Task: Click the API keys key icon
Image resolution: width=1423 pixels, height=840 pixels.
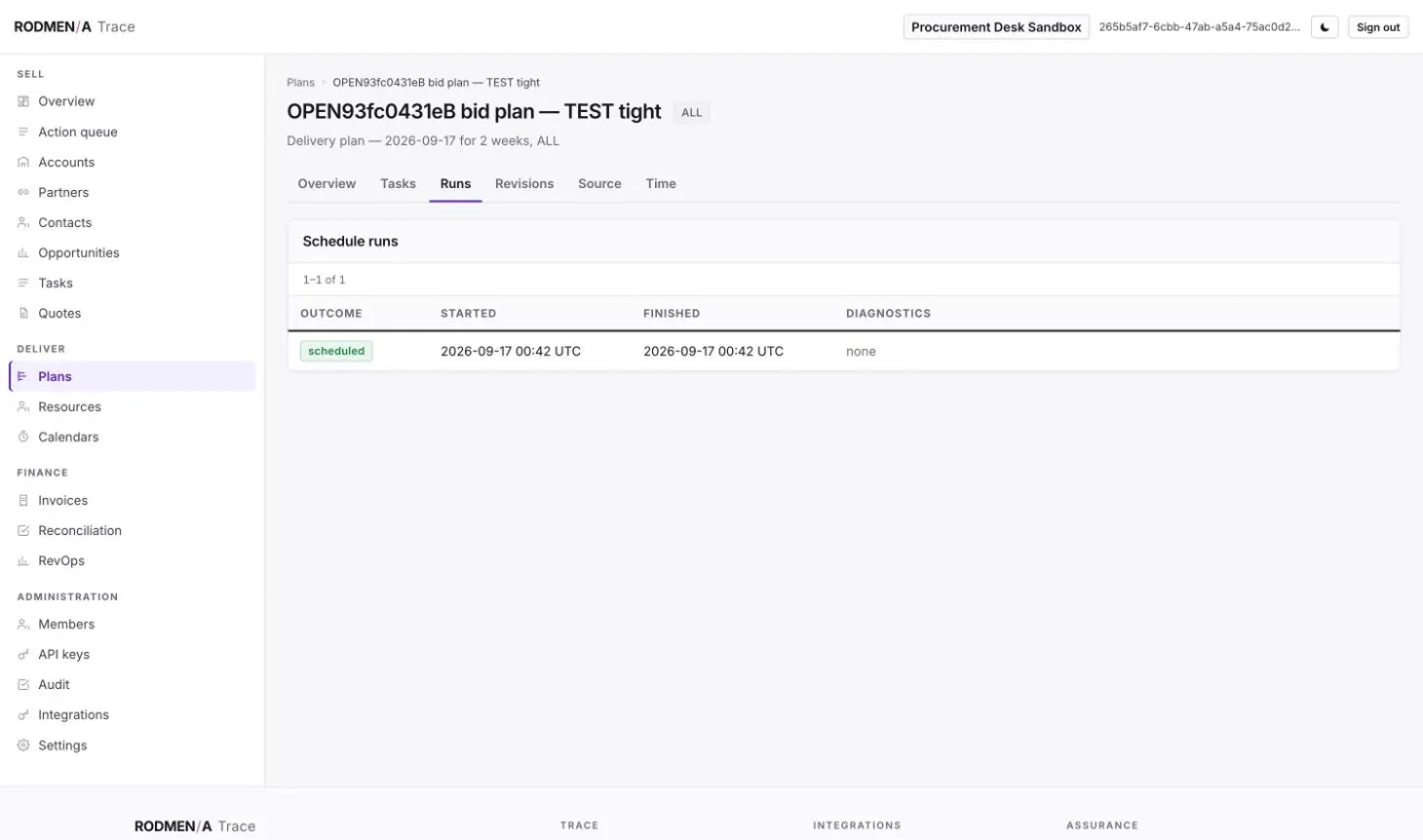Action: tap(23, 654)
